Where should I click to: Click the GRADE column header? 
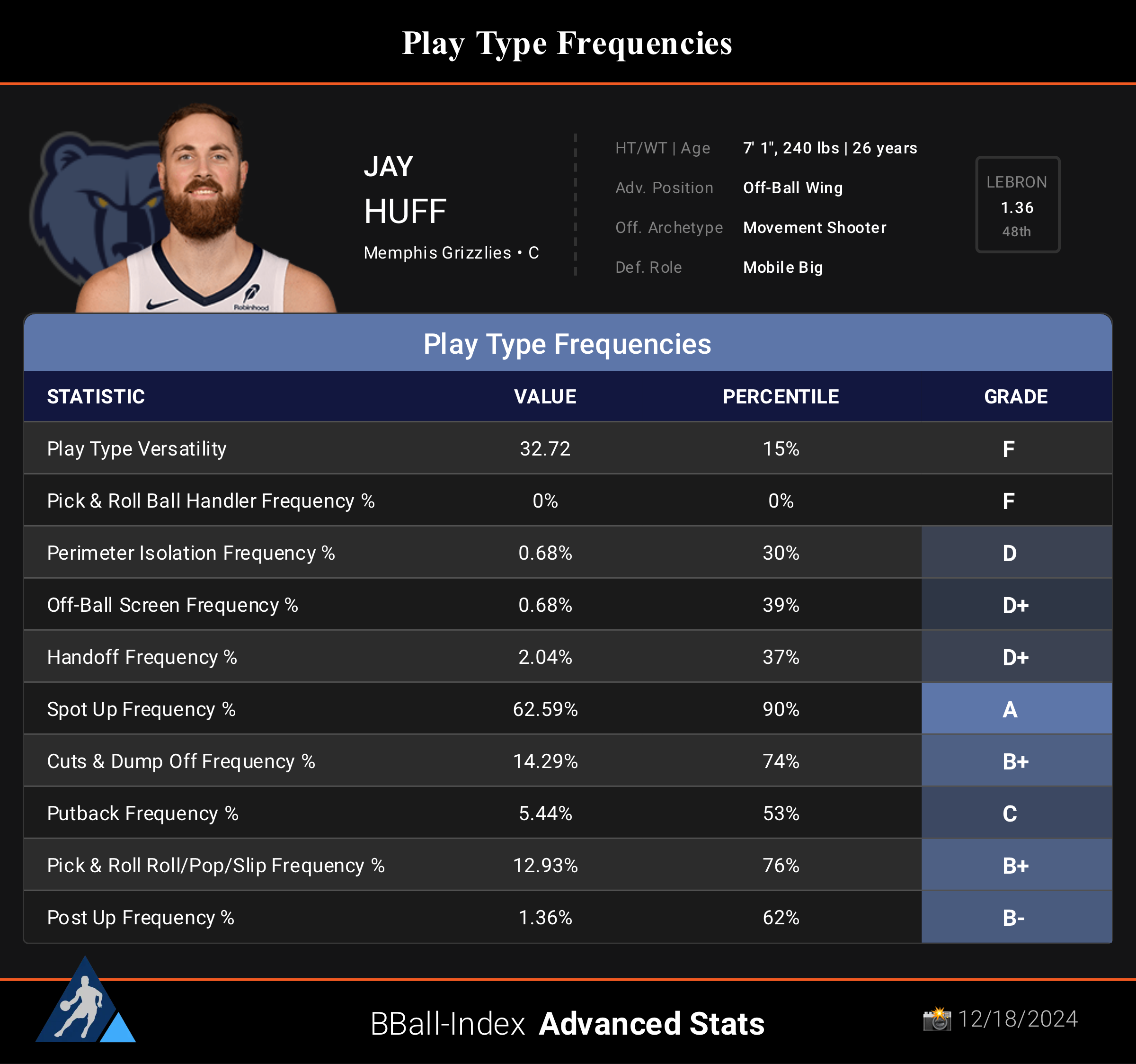[1015, 397]
